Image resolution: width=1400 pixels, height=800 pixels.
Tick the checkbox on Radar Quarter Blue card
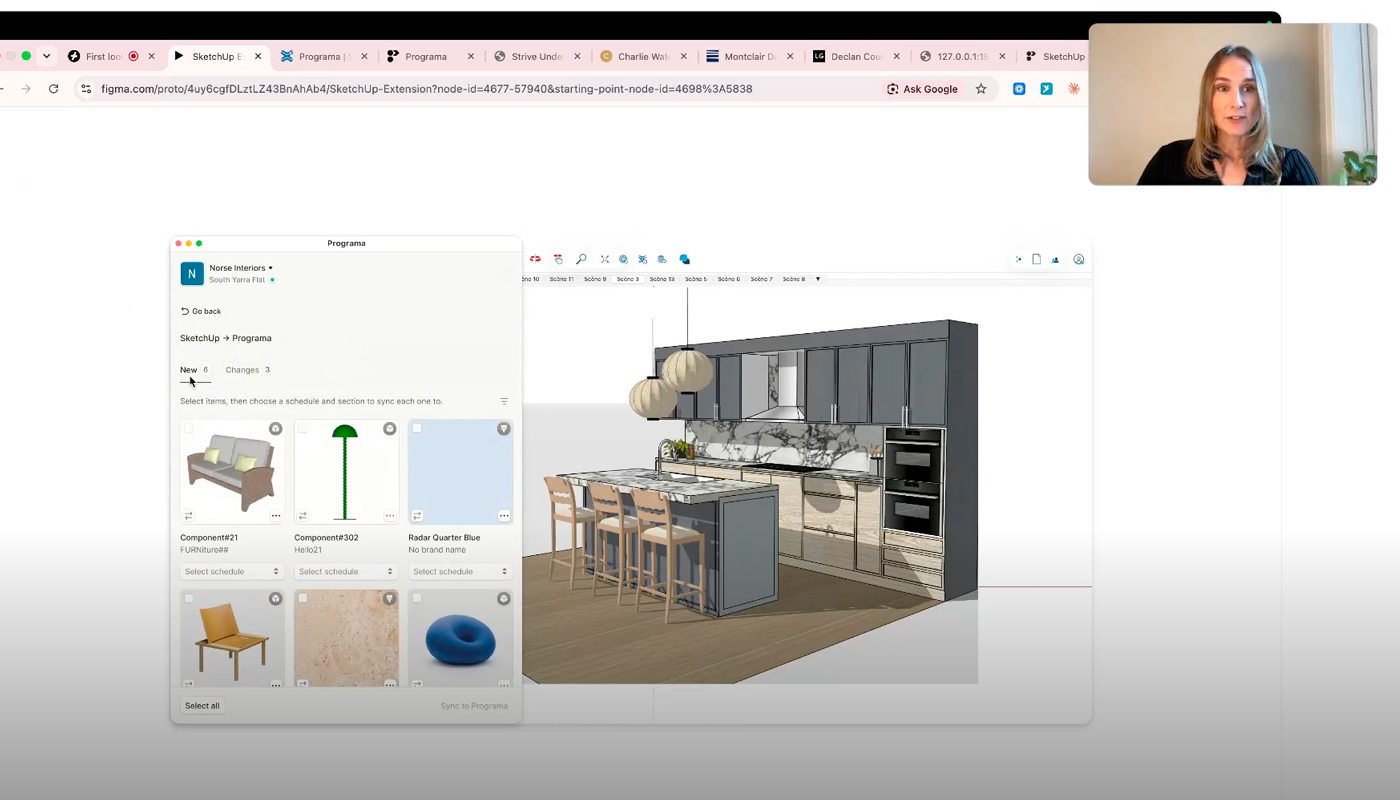click(x=417, y=429)
